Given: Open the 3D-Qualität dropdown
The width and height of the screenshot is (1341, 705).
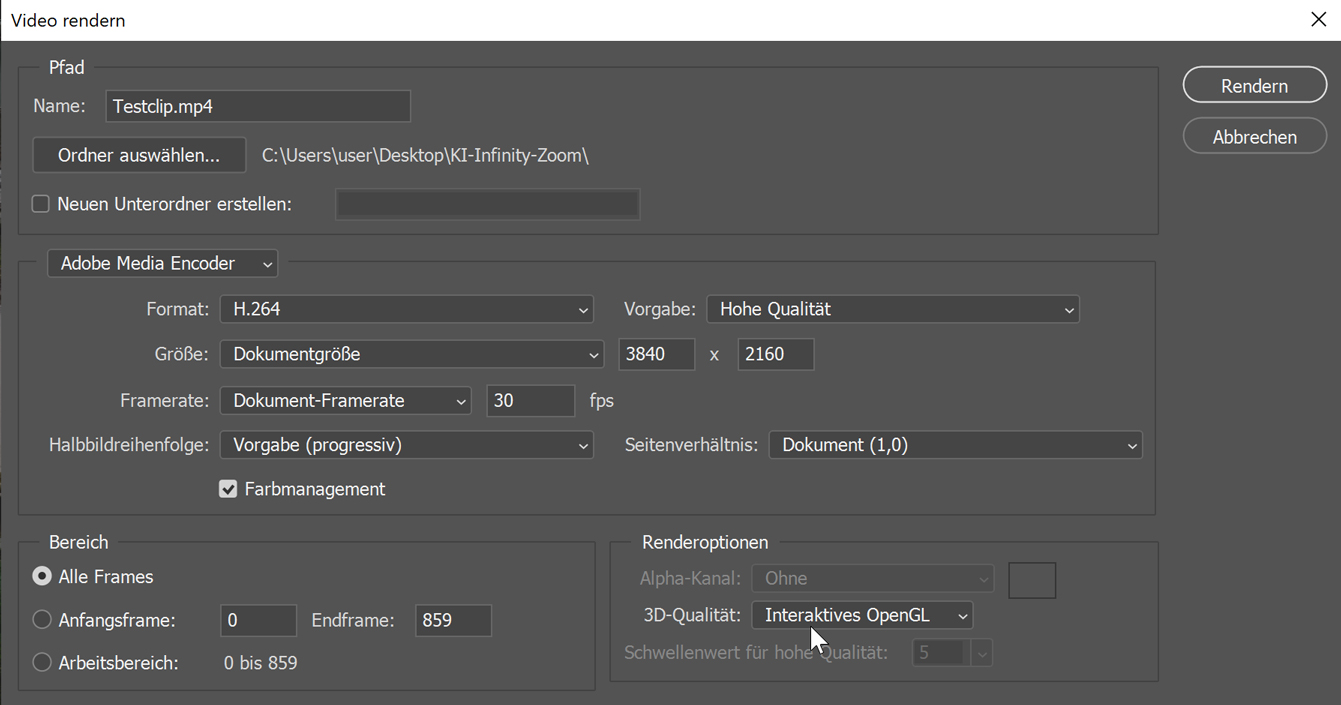Looking at the screenshot, I should 863,615.
